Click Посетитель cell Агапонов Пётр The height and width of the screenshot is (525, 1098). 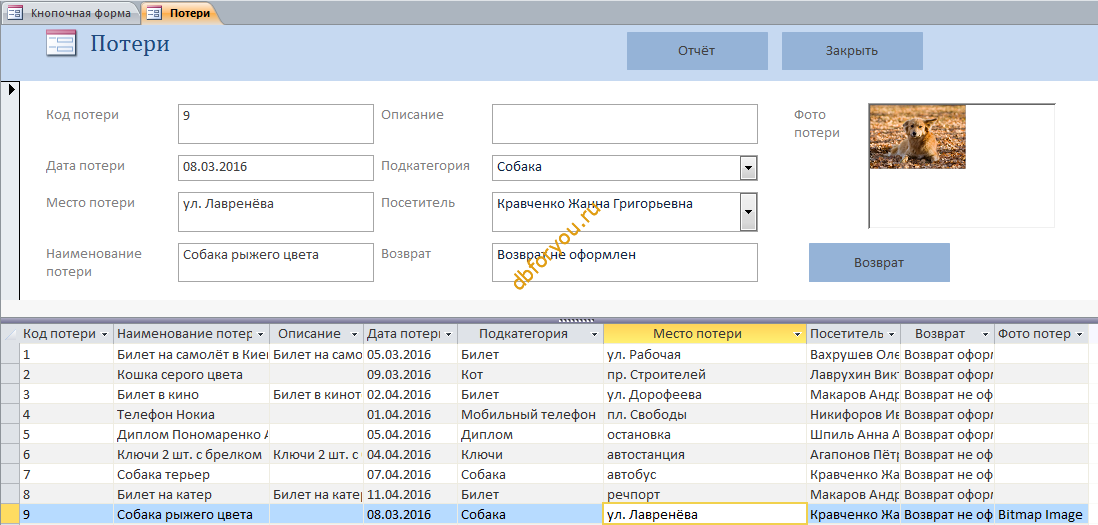click(x=854, y=454)
